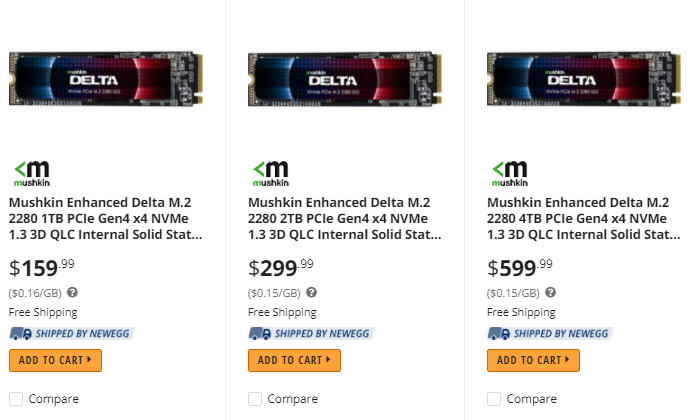Click the 2TB Delta SSD product image
Image resolution: width=690 pixels, height=420 pixels.
coord(345,78)
